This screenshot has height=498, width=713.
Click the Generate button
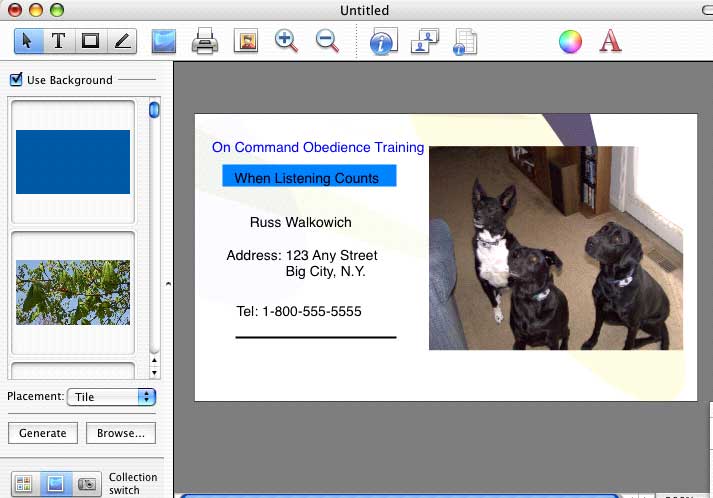43,433
